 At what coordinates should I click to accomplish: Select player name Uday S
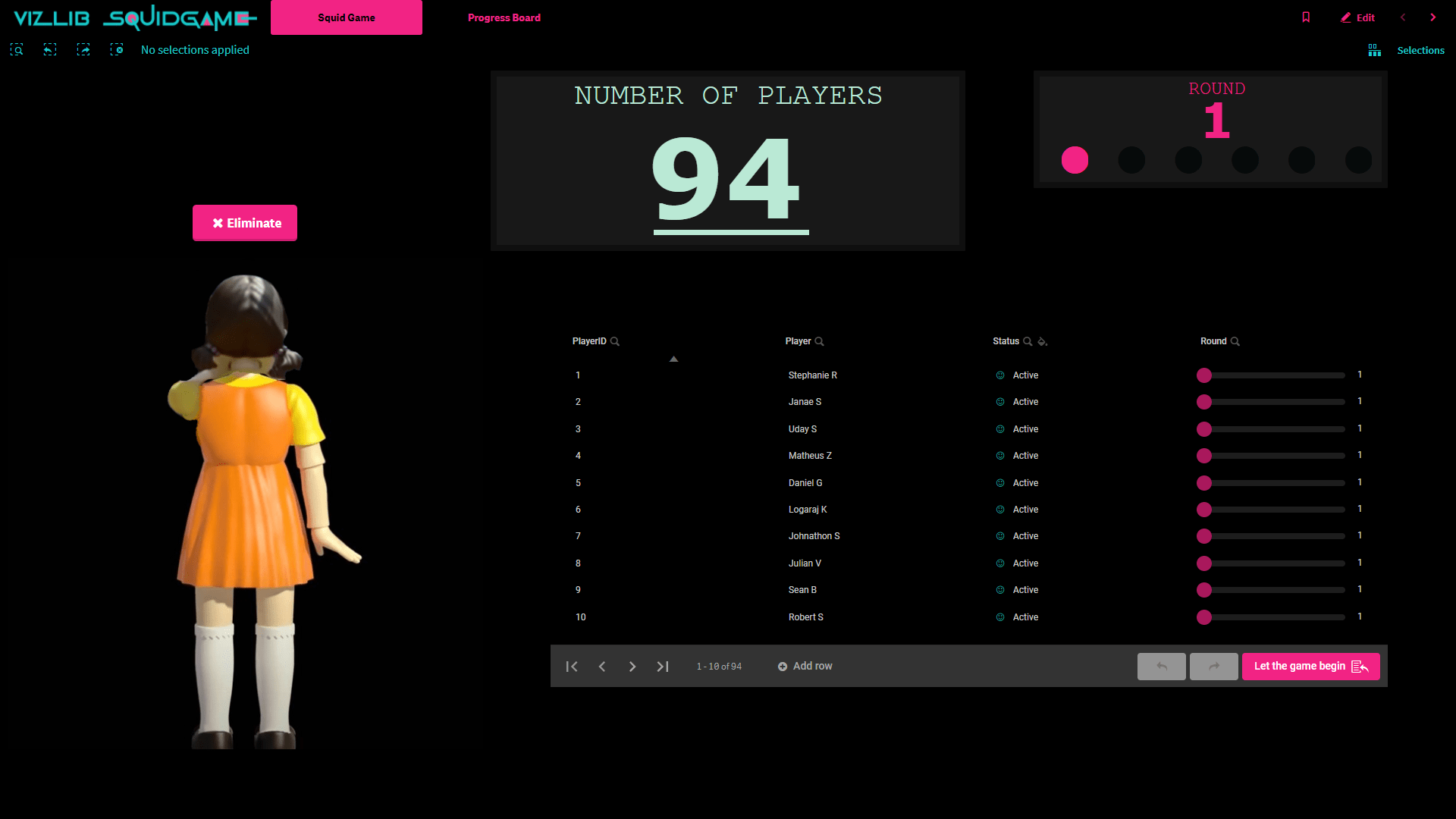point(802,429)
